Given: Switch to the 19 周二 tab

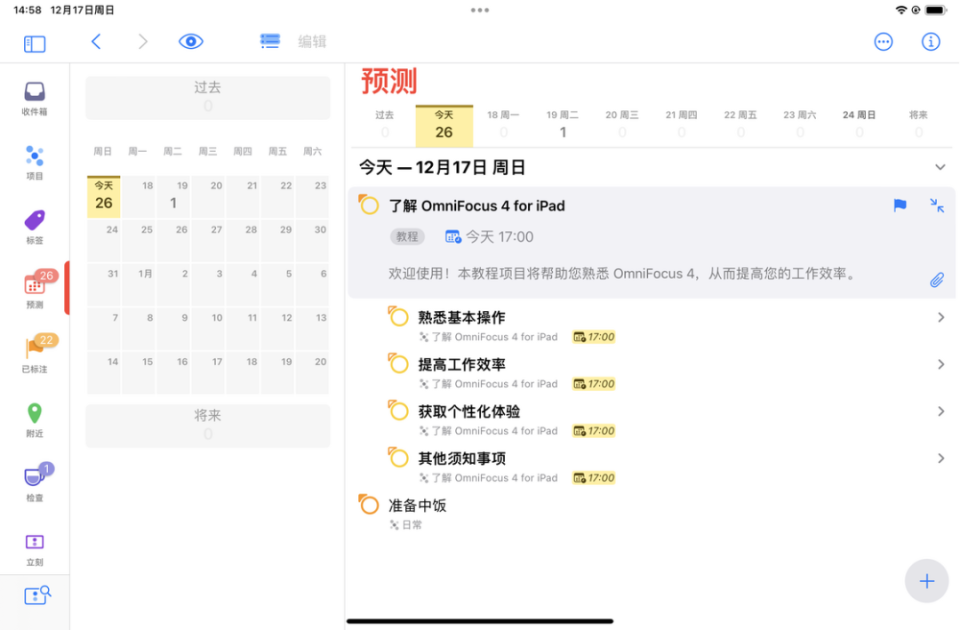Looking at the screenshot, I should click(x=563, y=124).
